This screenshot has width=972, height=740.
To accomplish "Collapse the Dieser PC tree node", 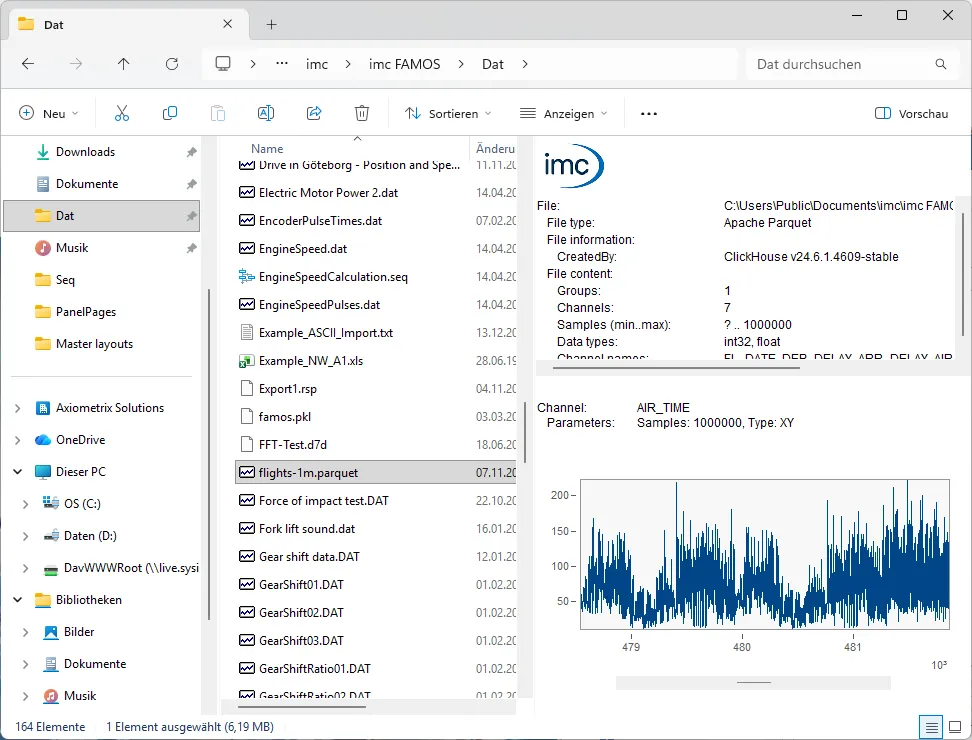I will click(18, 472).
